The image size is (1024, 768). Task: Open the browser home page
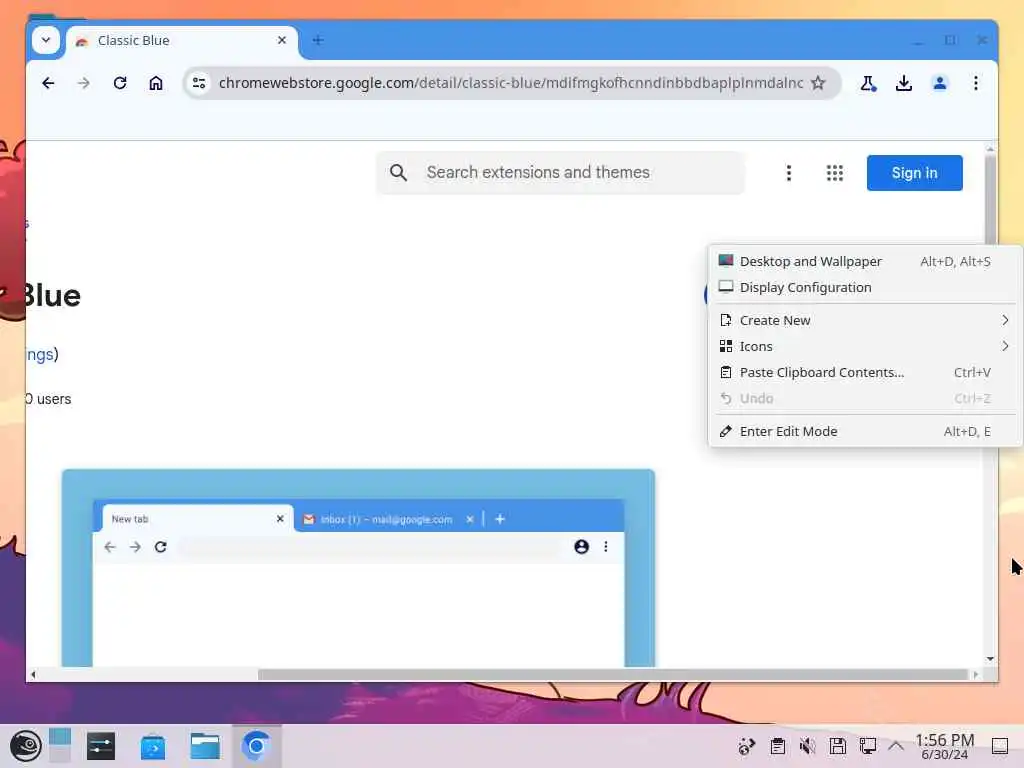[x=155, y=83]
